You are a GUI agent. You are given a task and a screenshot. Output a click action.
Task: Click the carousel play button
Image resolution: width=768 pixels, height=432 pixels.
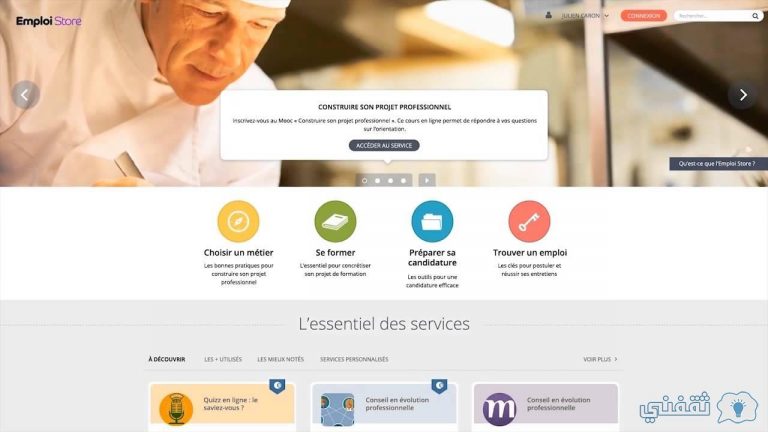pos(427,180)
